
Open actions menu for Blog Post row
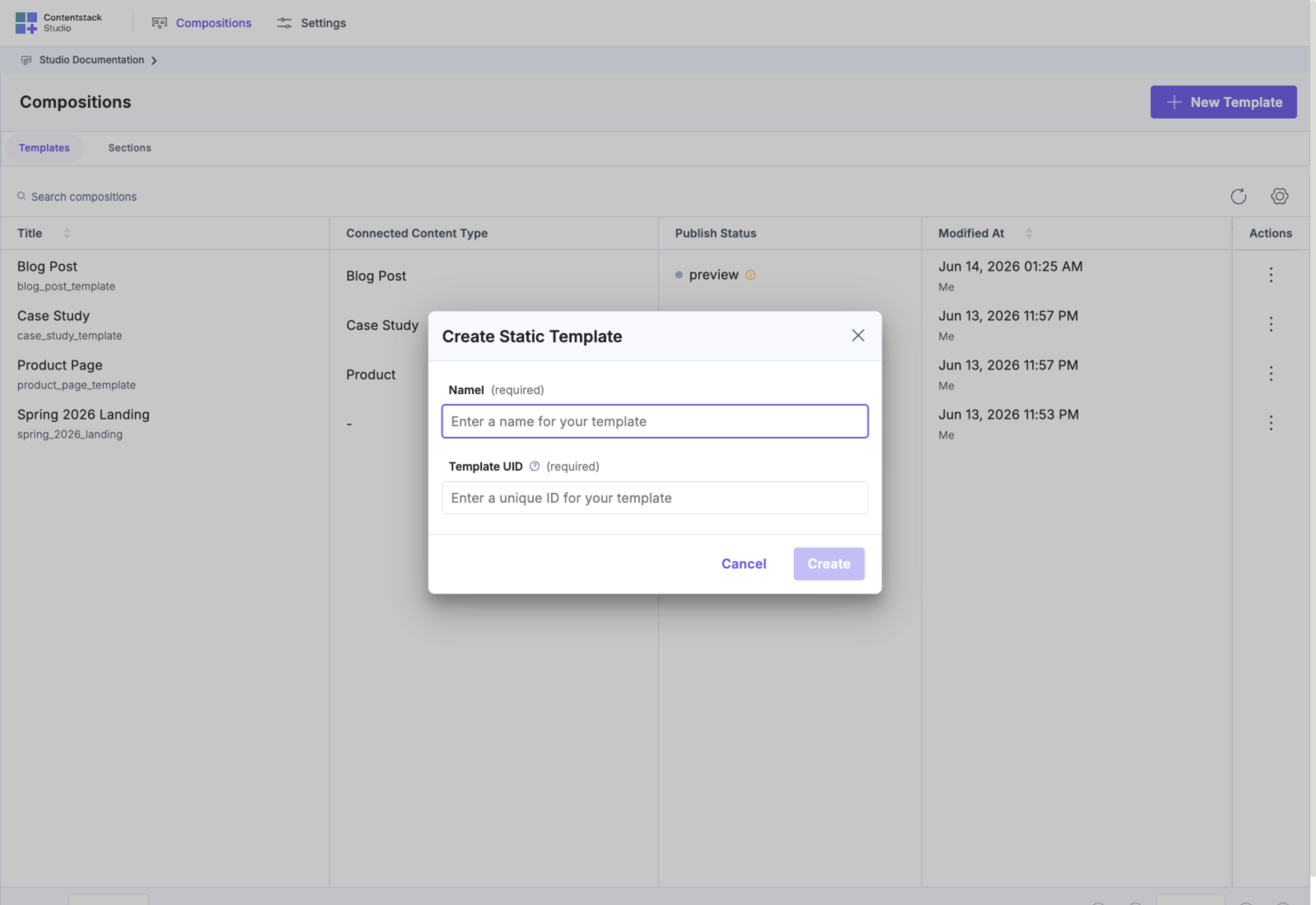pos(1270,275)
